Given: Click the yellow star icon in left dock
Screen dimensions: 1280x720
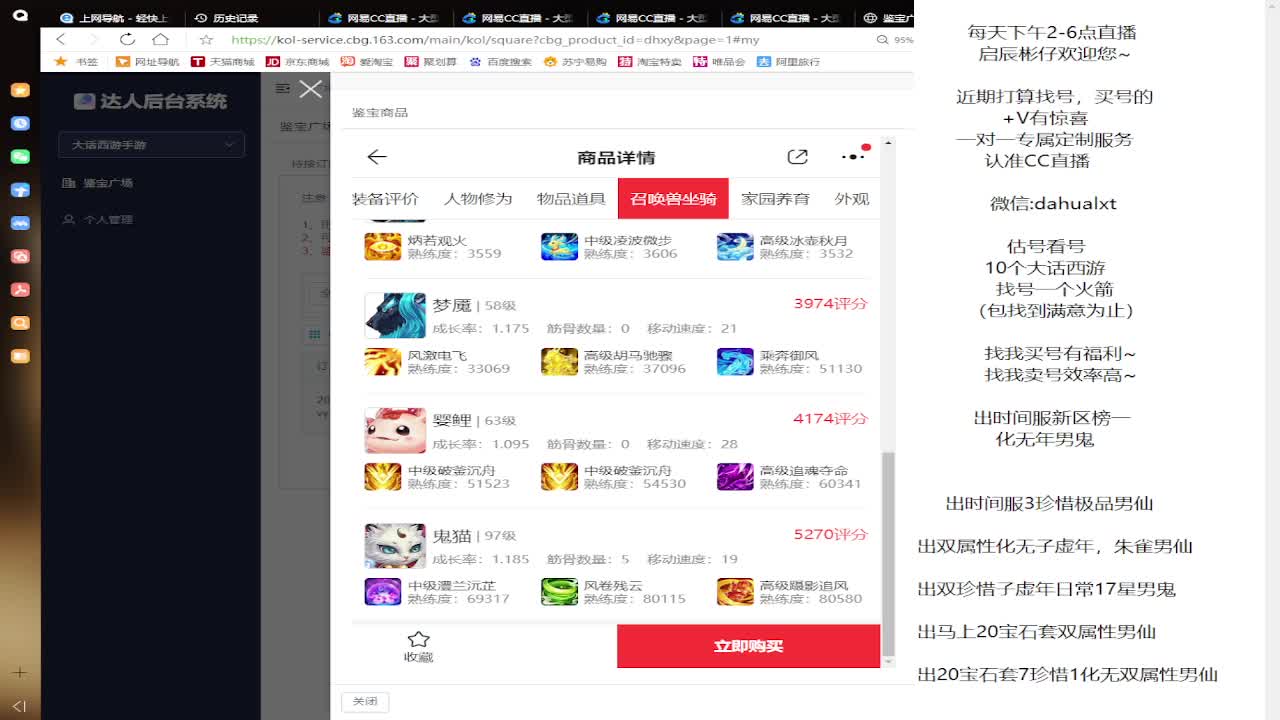Looking at the screenshot, I should 20,90.
